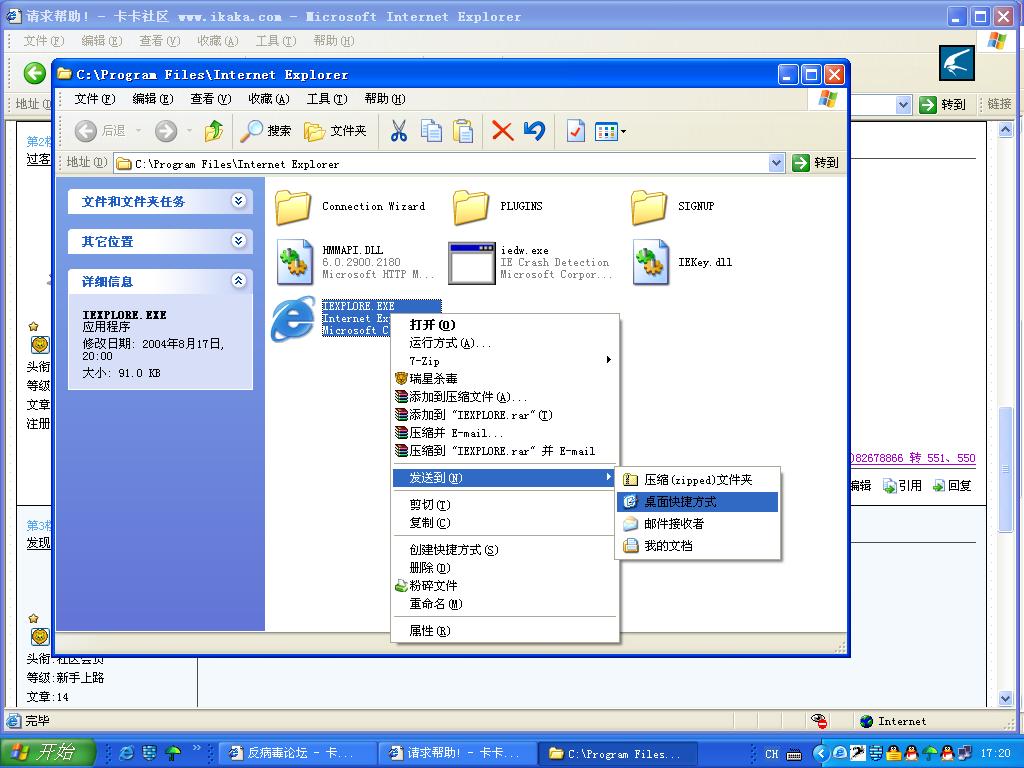The width and height of the screenshot is (1024, 768).
Task: Choose 属性(R) in context menu
Action: click(505, 631)
